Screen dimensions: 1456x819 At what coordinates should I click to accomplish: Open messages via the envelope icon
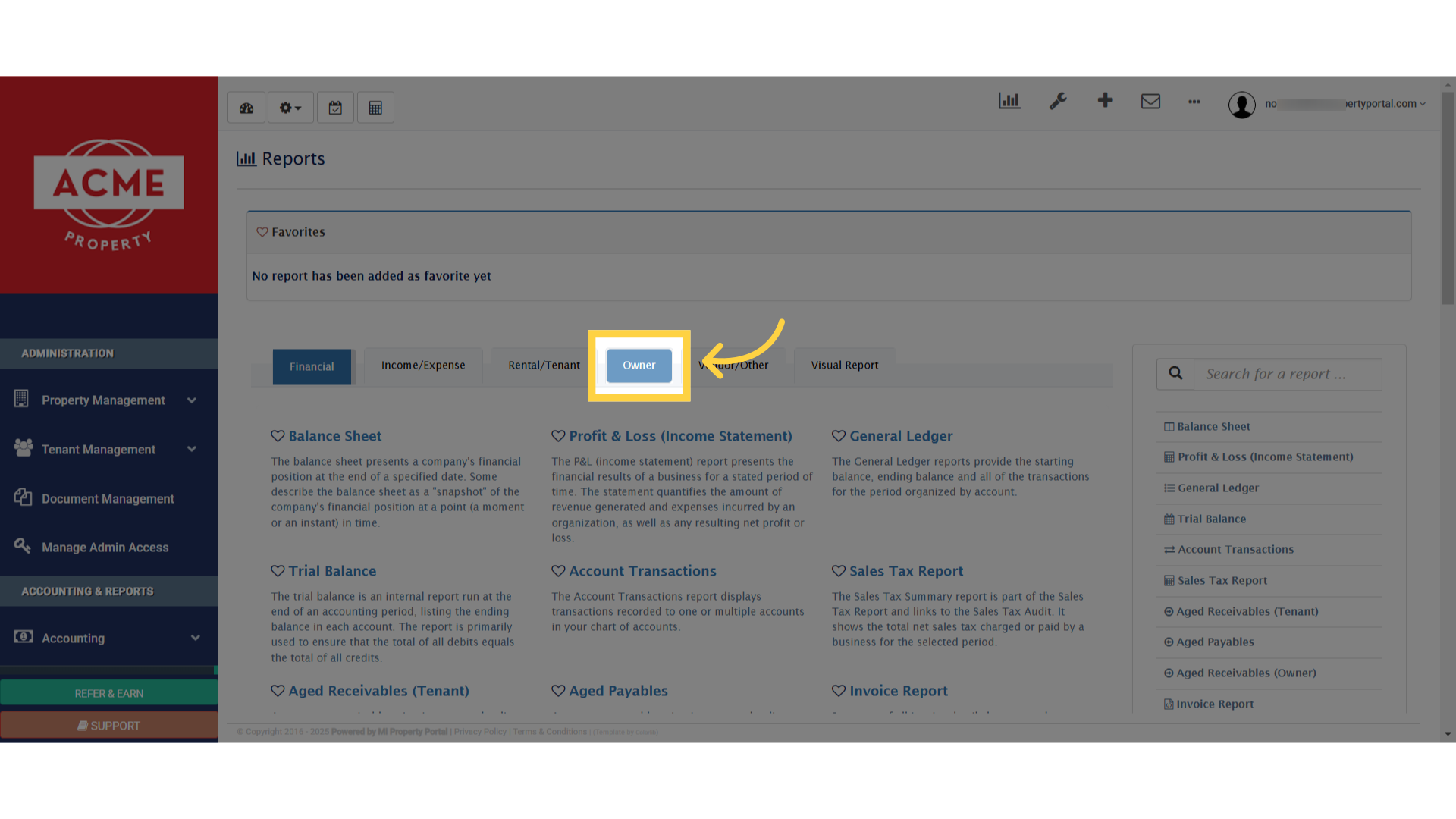(x=1150, y=101)
